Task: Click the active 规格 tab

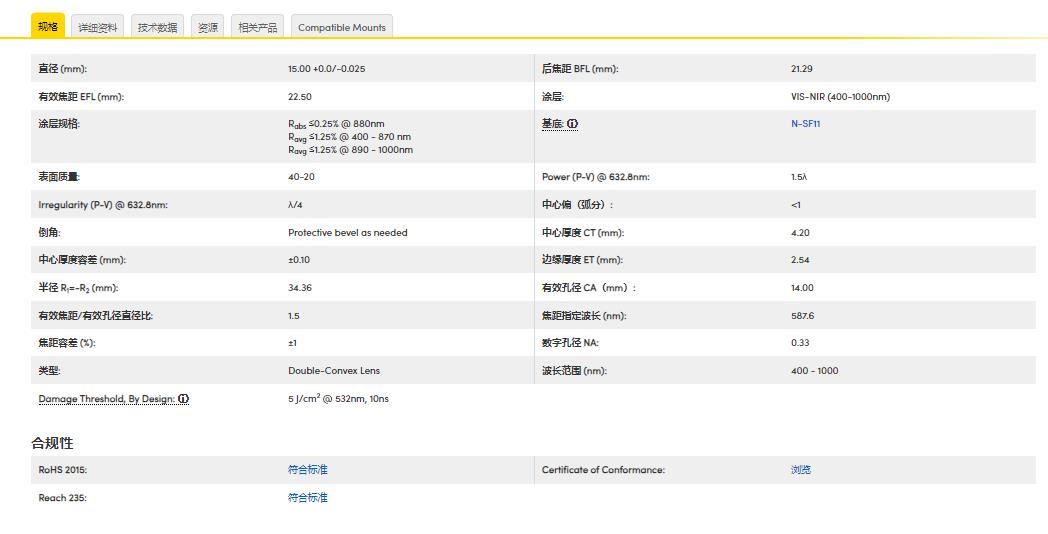Action: 48,26
